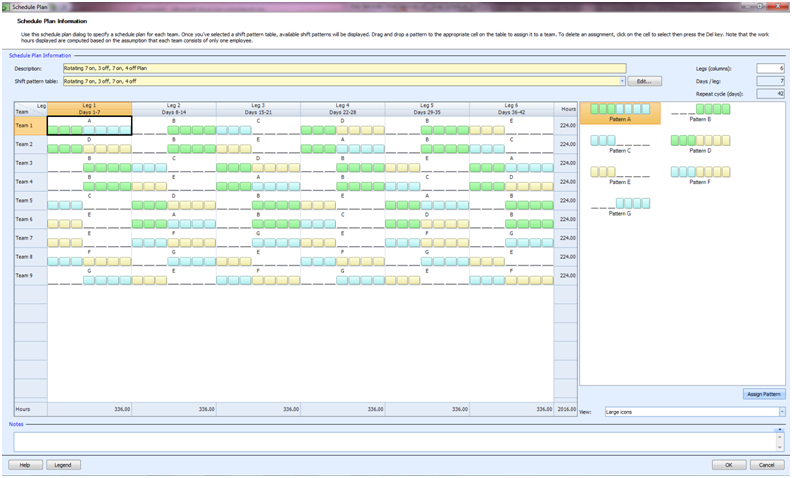Select the Team 9 row header
The width and height of the screenshot is (792, 478).
(31, 275)
